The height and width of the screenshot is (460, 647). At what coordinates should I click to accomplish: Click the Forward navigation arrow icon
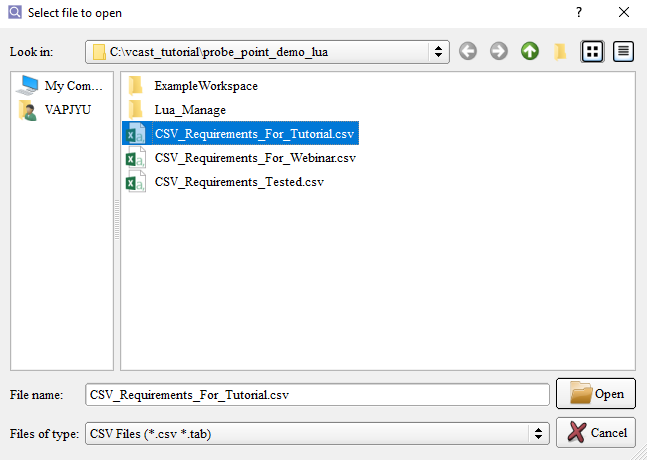click(499, 51)
